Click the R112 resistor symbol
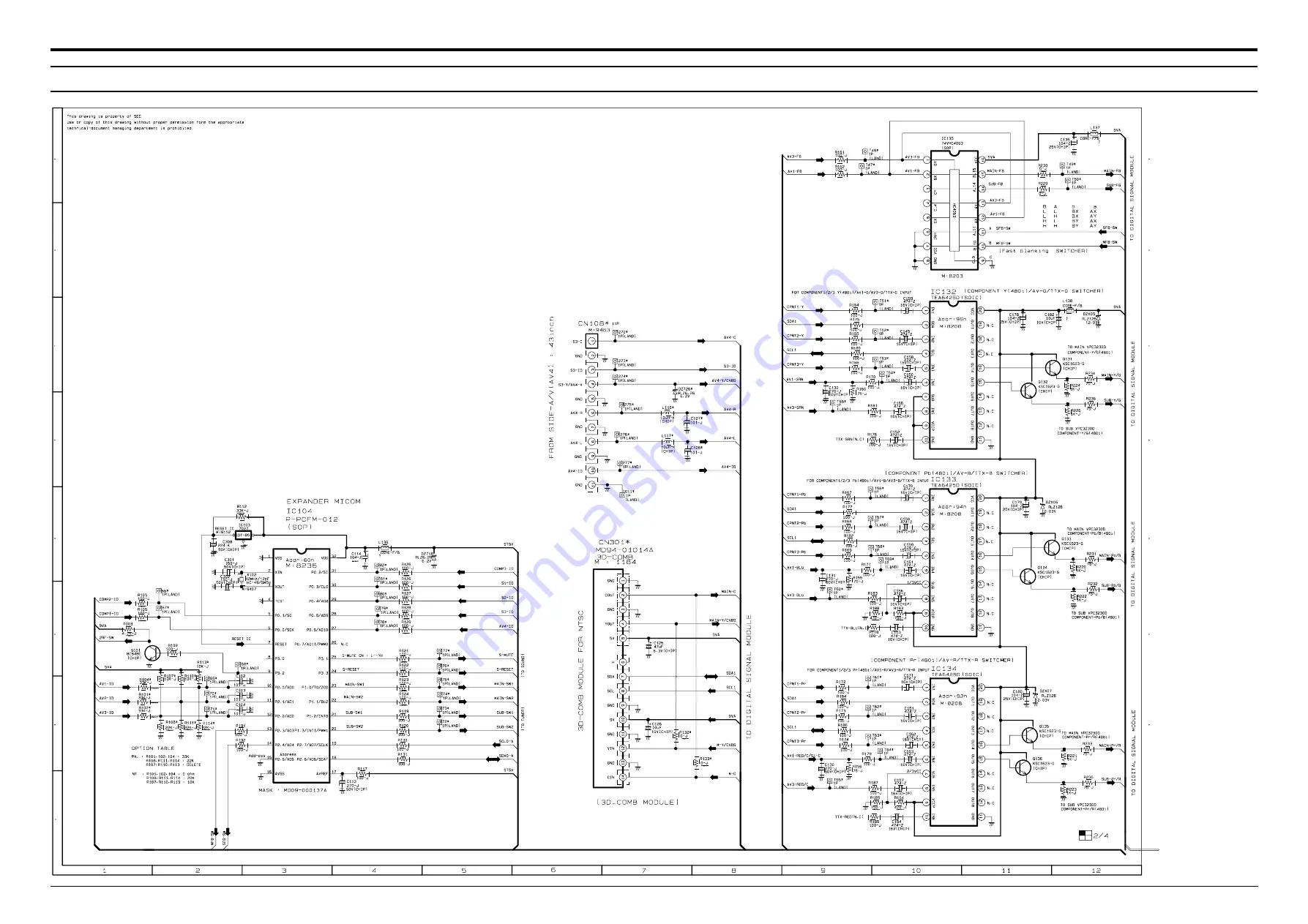The height and width of the screenshot is (924, 1308). [x=242, y=516]
